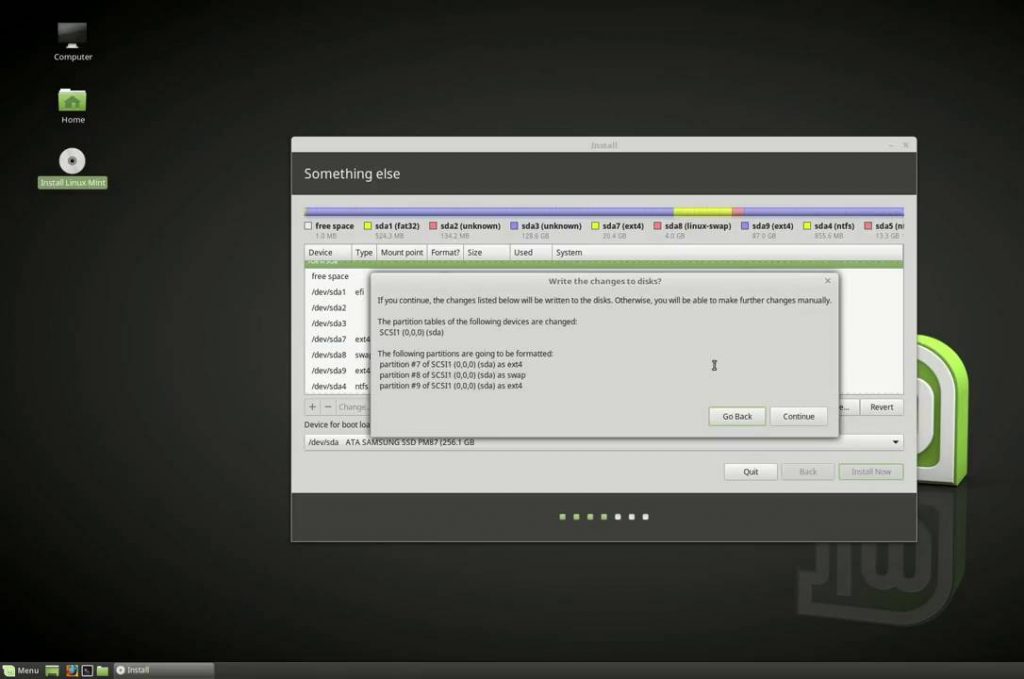This screenshot has width=1024, height=679.
Task: Click the add partition plus button
Action: pyautogui.click(x=312, y=407)
